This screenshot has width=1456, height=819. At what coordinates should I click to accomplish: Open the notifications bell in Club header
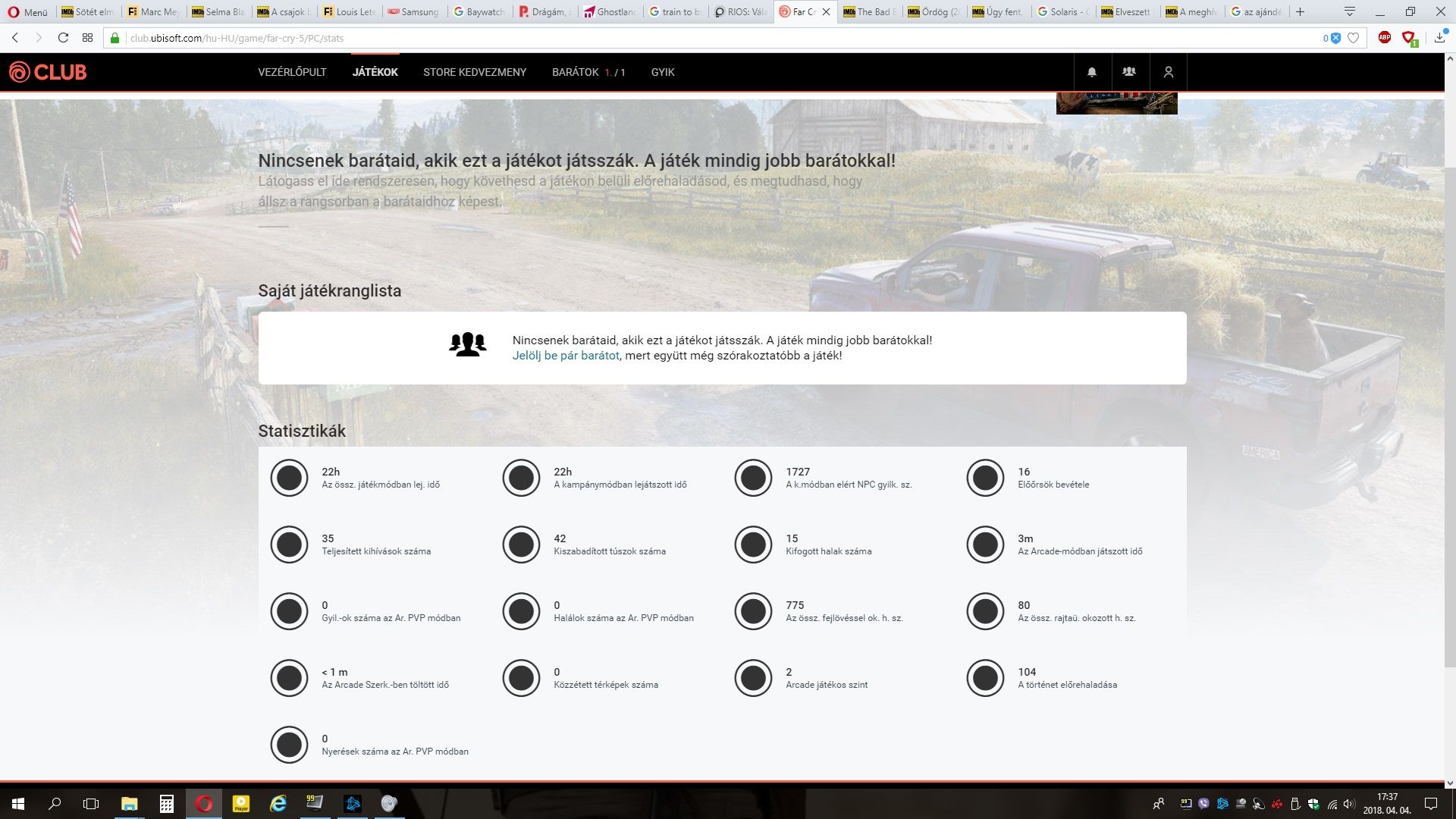coord(1092,72)
